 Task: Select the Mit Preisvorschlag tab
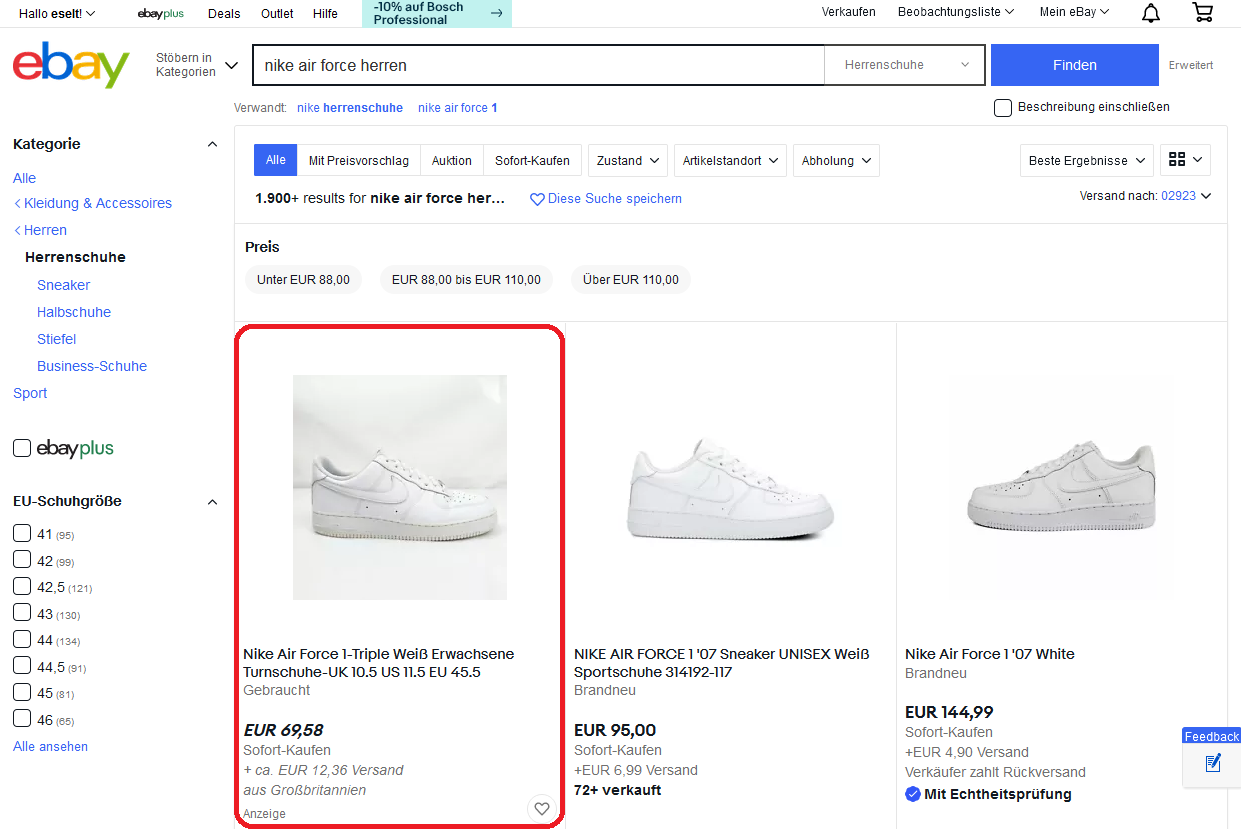pyautogui.click(x=359, y=160)
